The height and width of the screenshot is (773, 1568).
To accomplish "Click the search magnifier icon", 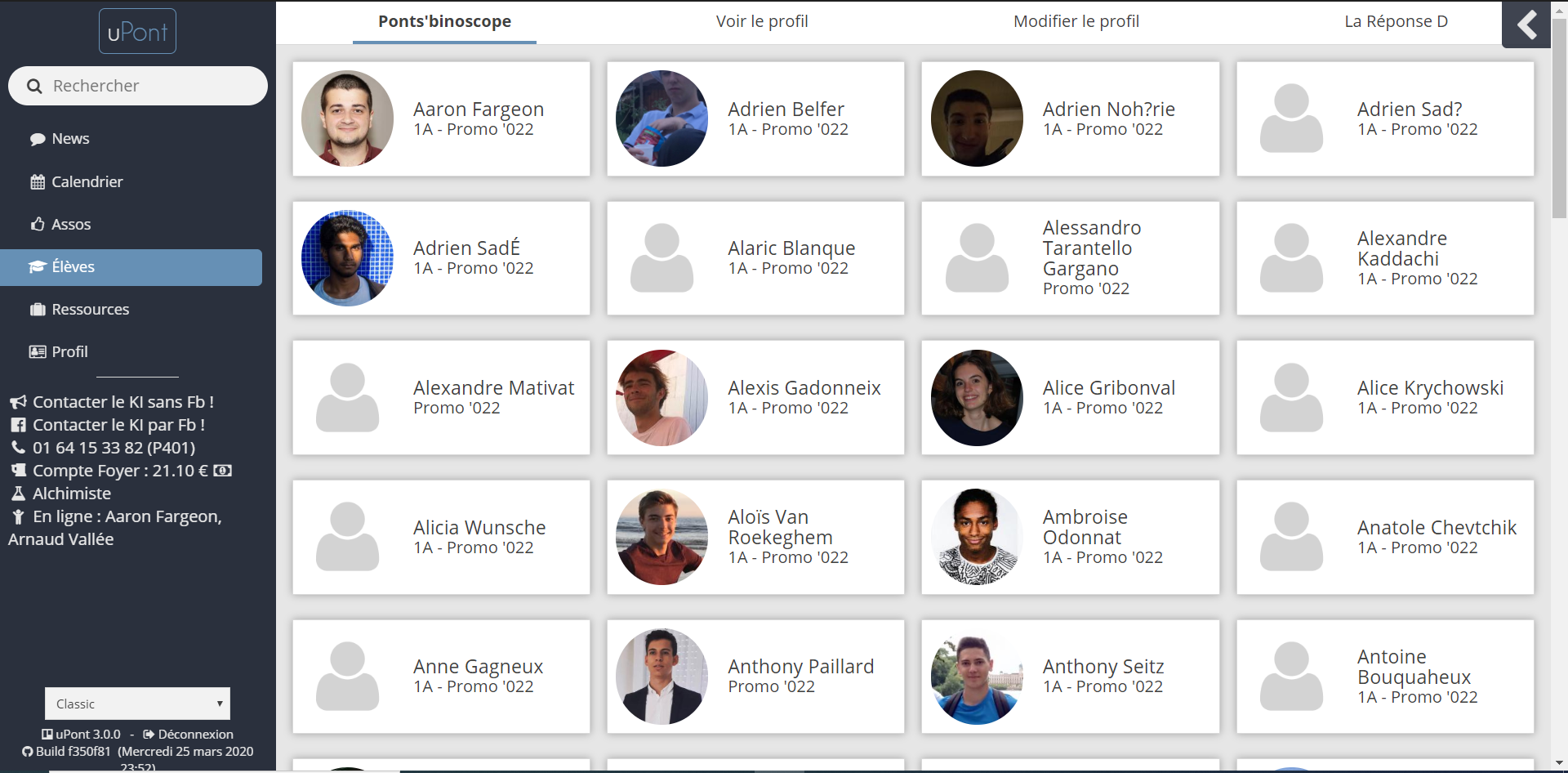I will pyautogui.click(x=34, y=86).
